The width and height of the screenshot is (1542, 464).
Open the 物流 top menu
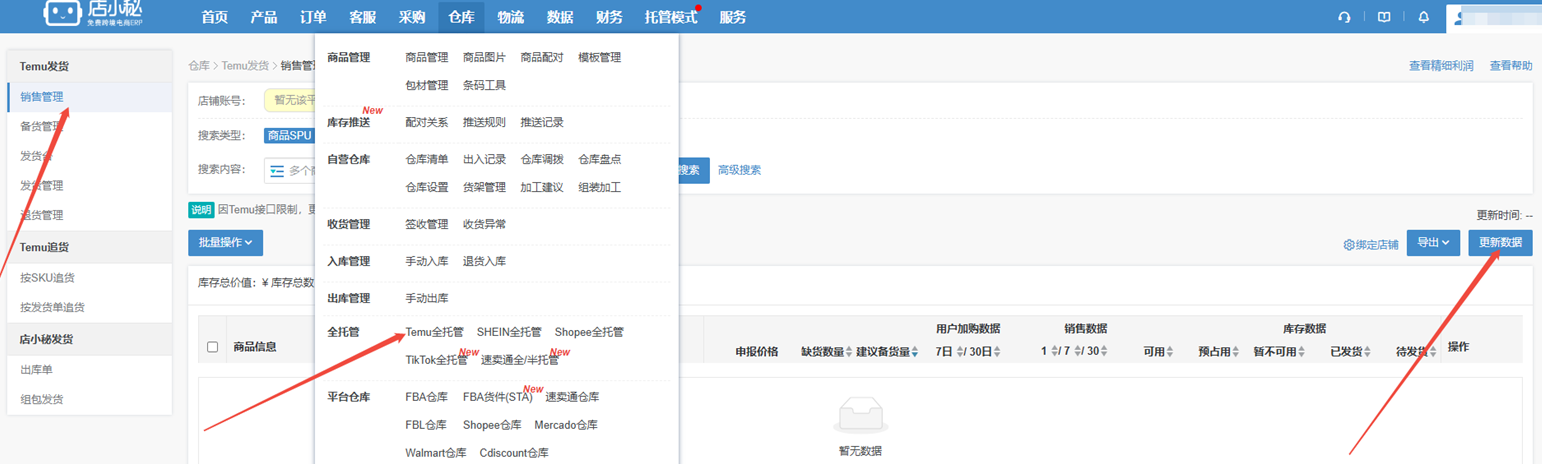pyautogui.click(x=510, y=17)
